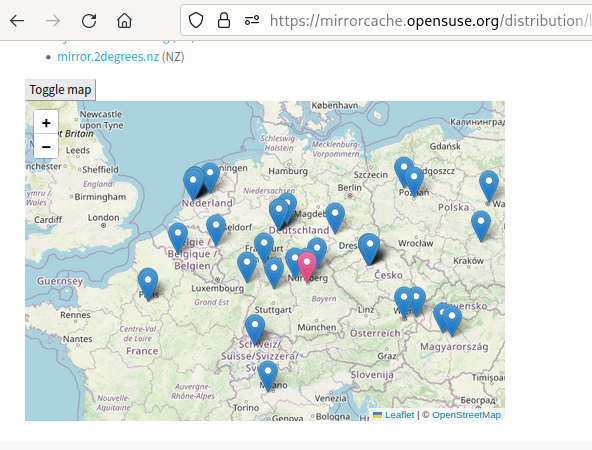Zoom in the map with plus
Image resolution: width=592 pixels, height=450 pixels.
pyautogui.click(x=46, y=122)
